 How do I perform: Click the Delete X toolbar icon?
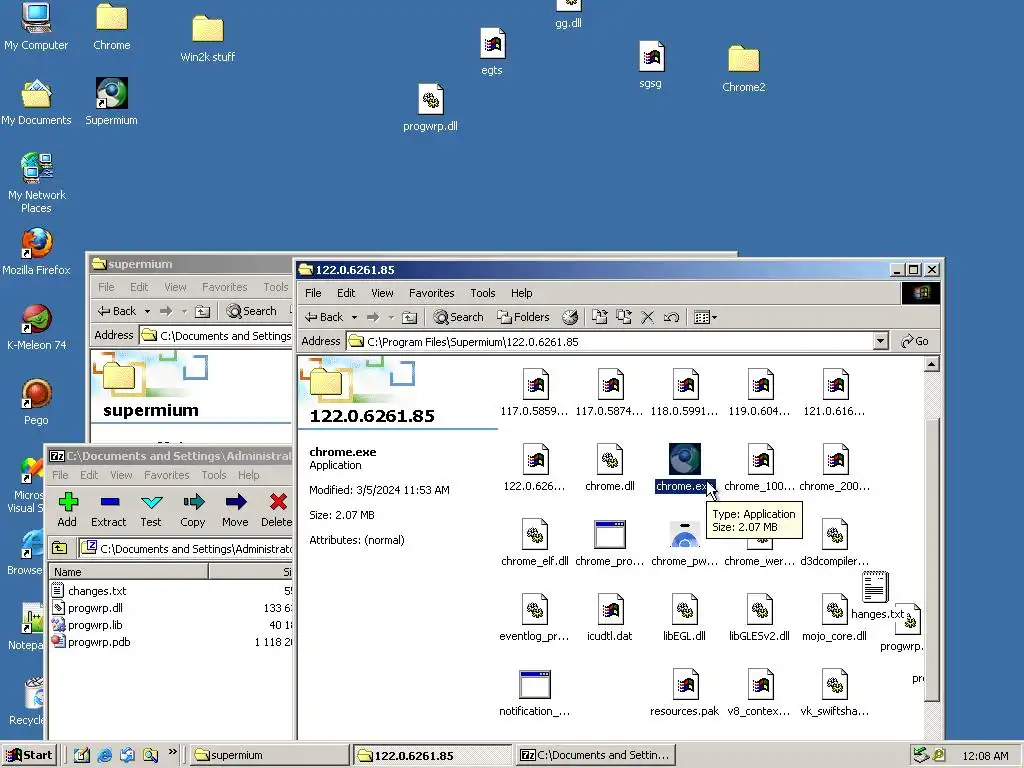tap(647, 317)
